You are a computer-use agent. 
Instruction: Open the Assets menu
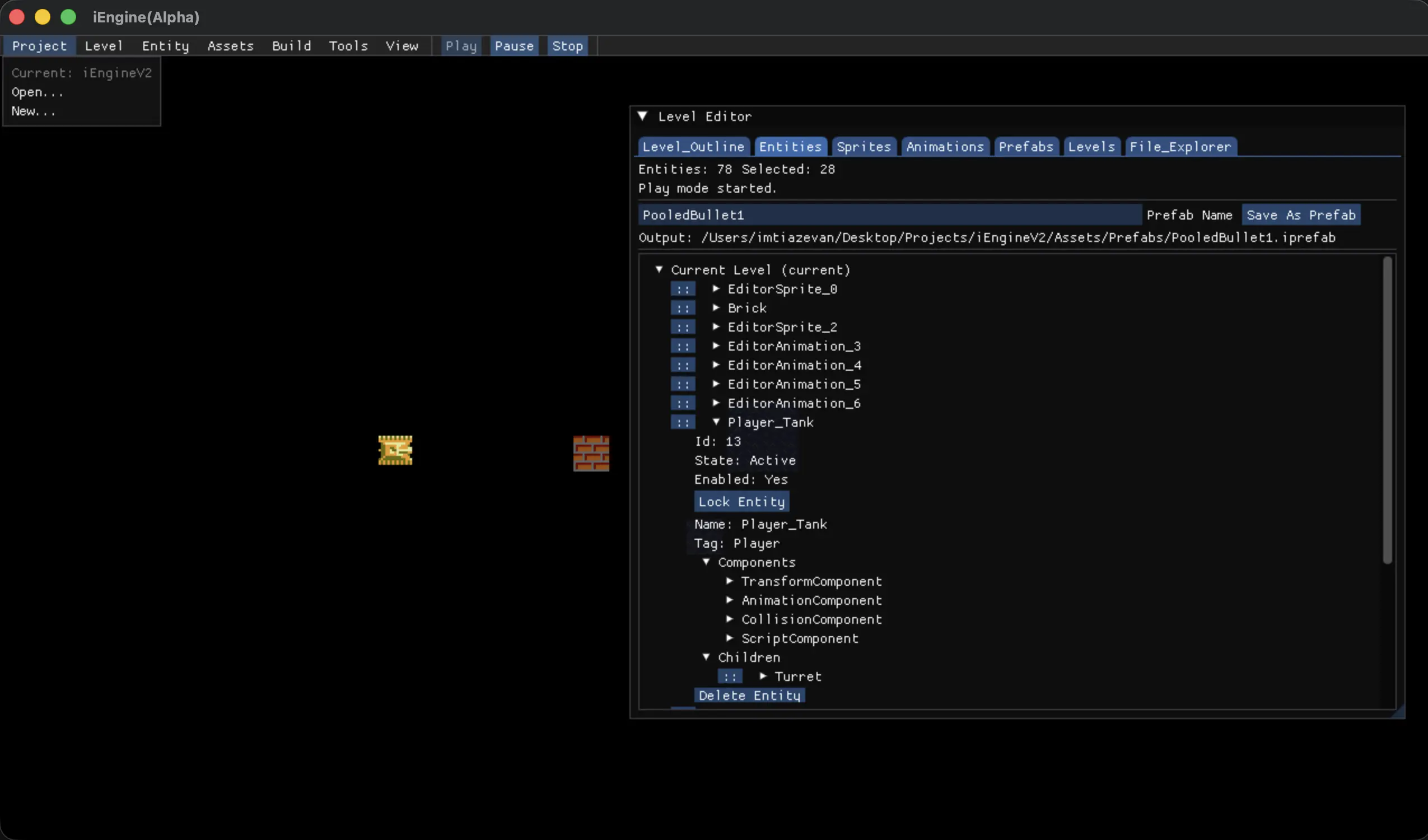(x=230, y=46)
